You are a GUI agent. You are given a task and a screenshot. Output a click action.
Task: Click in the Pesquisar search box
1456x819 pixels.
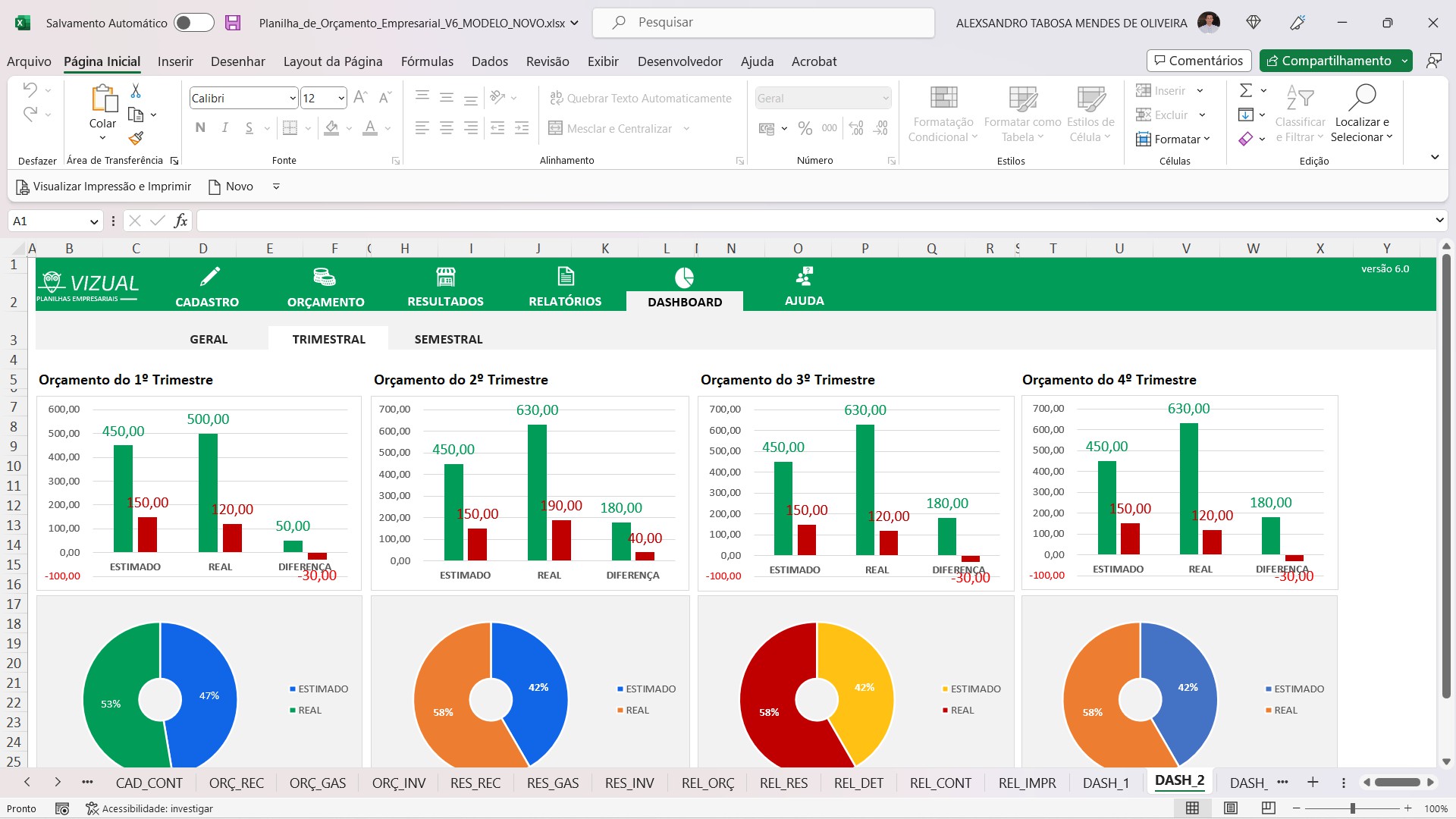[x=764, y=23]
